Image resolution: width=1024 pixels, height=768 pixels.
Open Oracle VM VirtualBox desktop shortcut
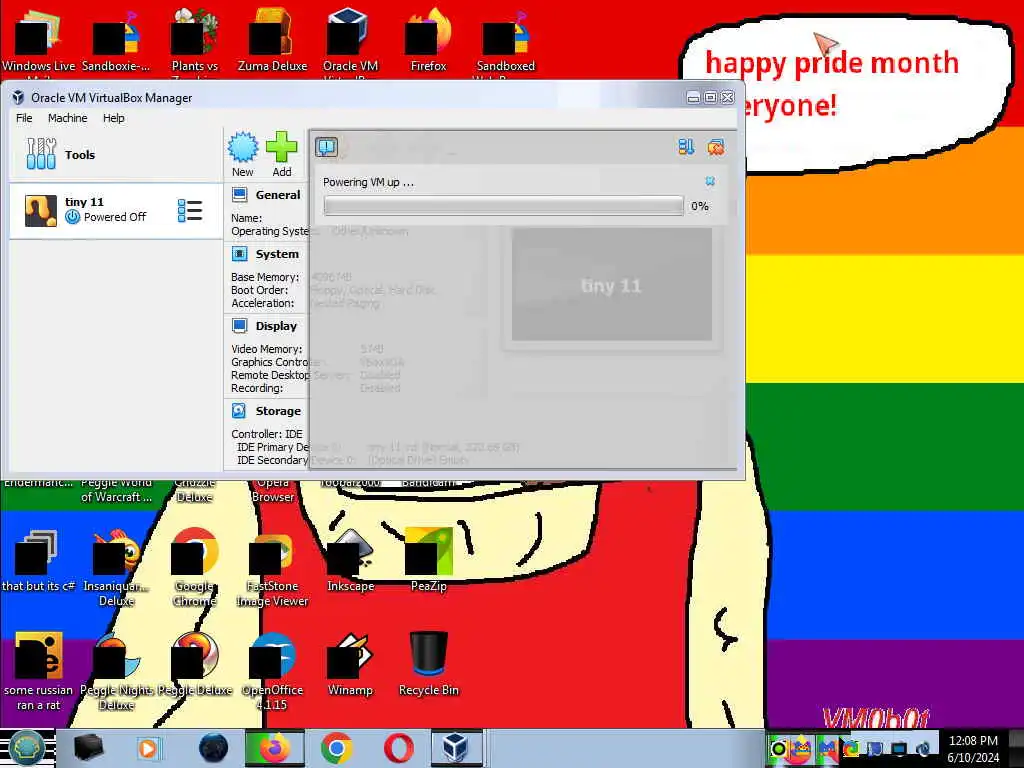coord(350,39)
